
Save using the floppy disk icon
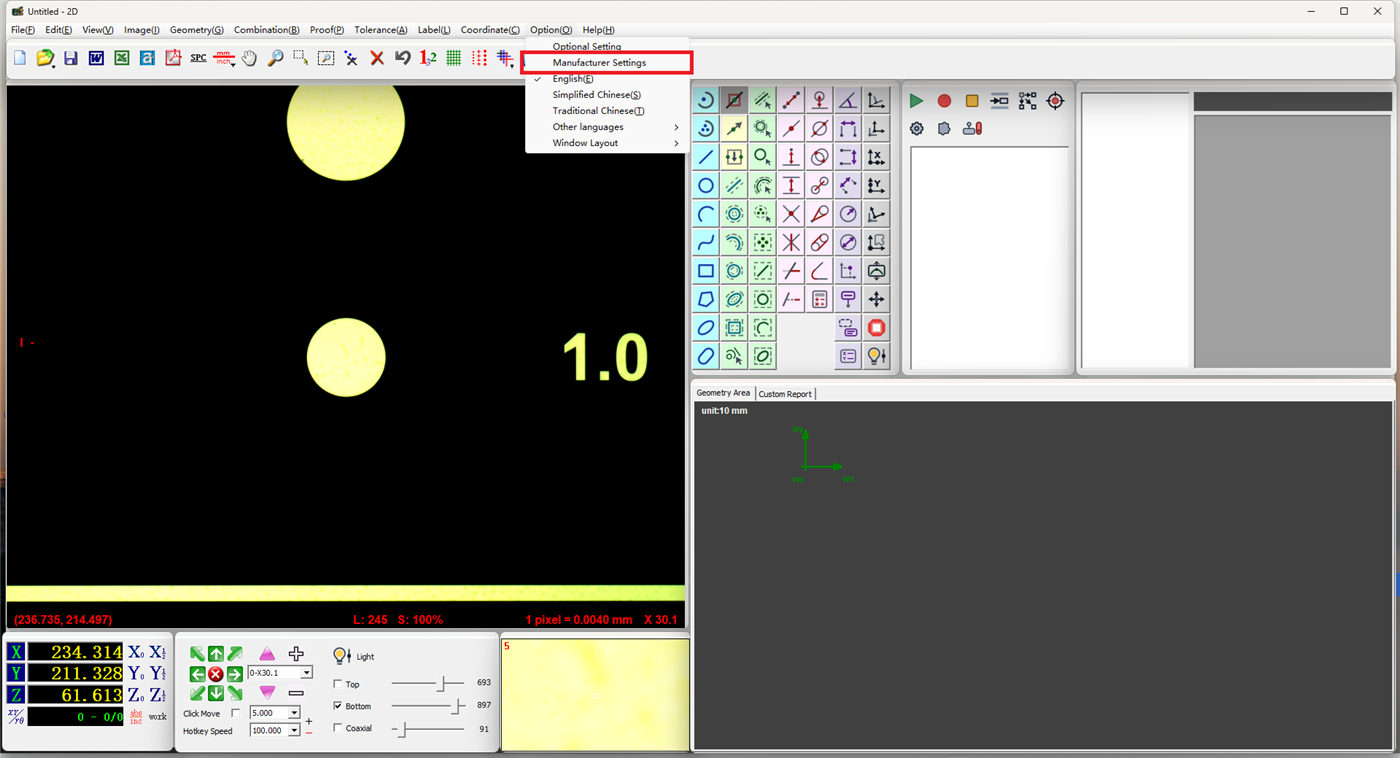[71, 58]
